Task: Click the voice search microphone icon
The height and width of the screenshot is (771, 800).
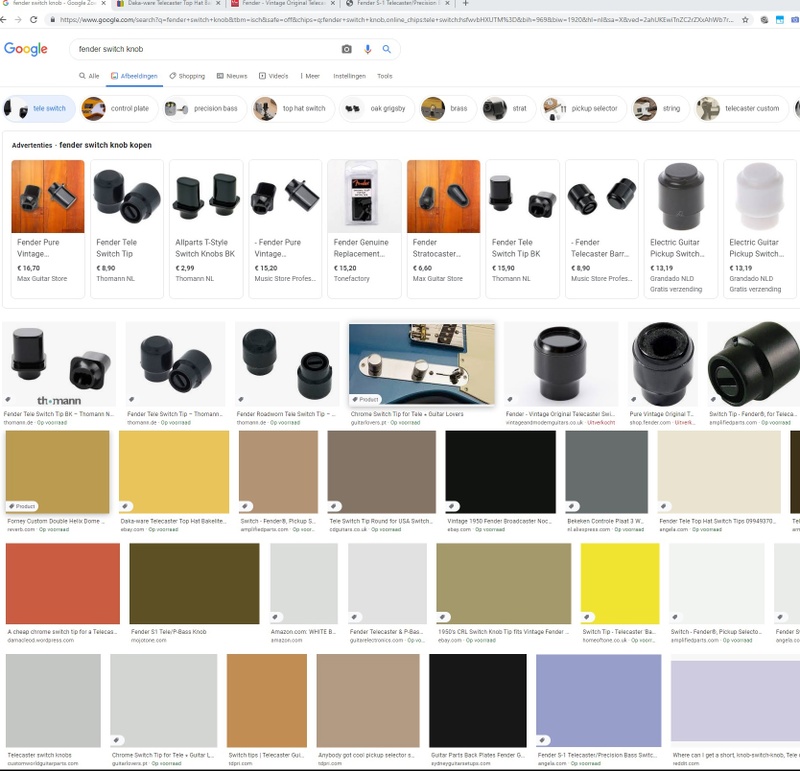Action: click(367, 49)
